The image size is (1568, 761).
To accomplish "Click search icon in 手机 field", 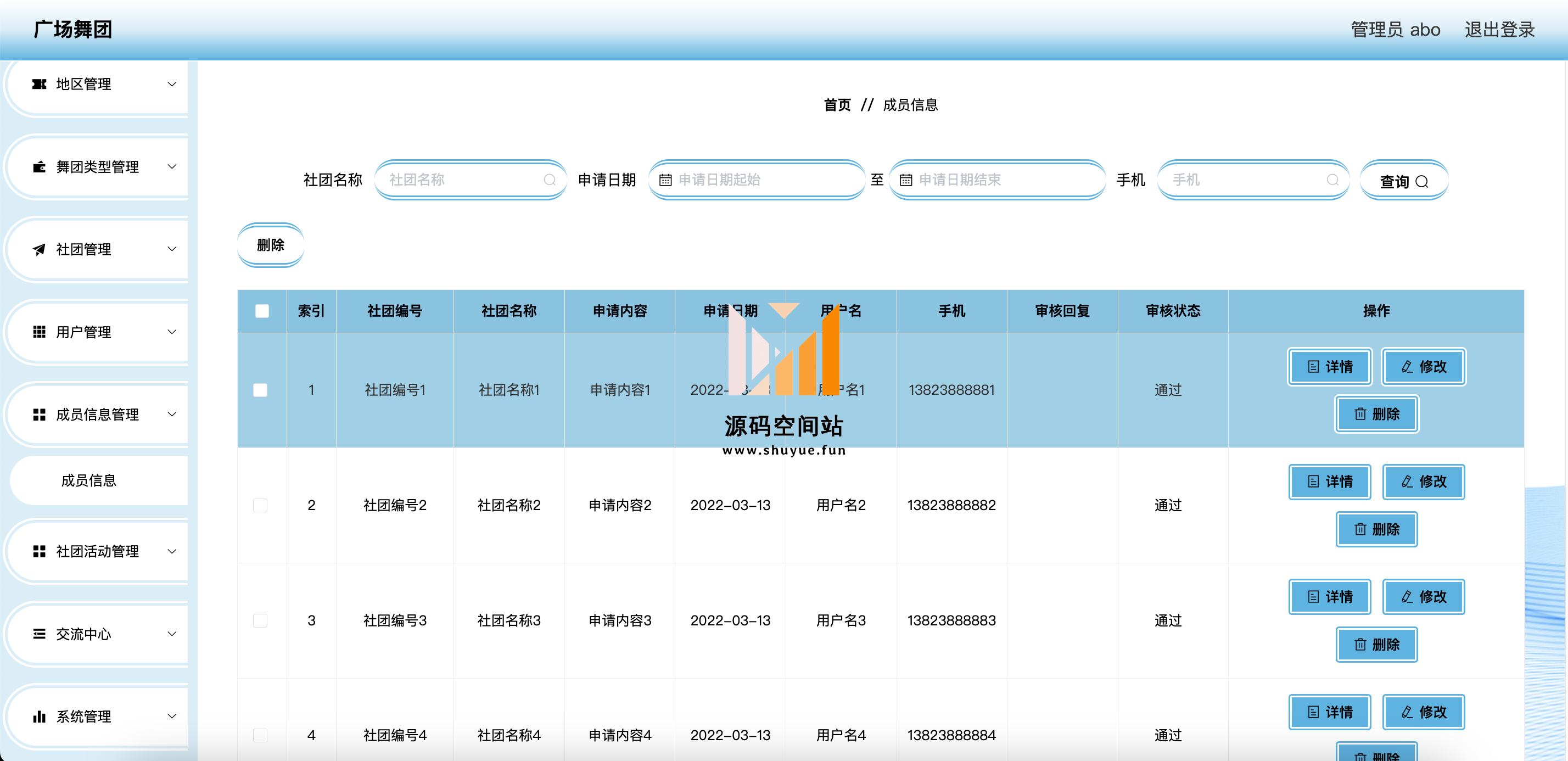I will coord(1332,180).
